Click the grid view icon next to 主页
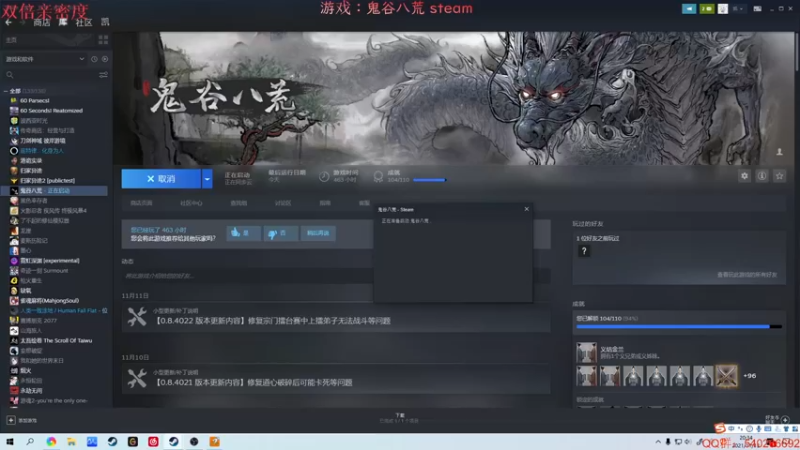Viewport: 800px width, 450px height. (x=103, y=40)
